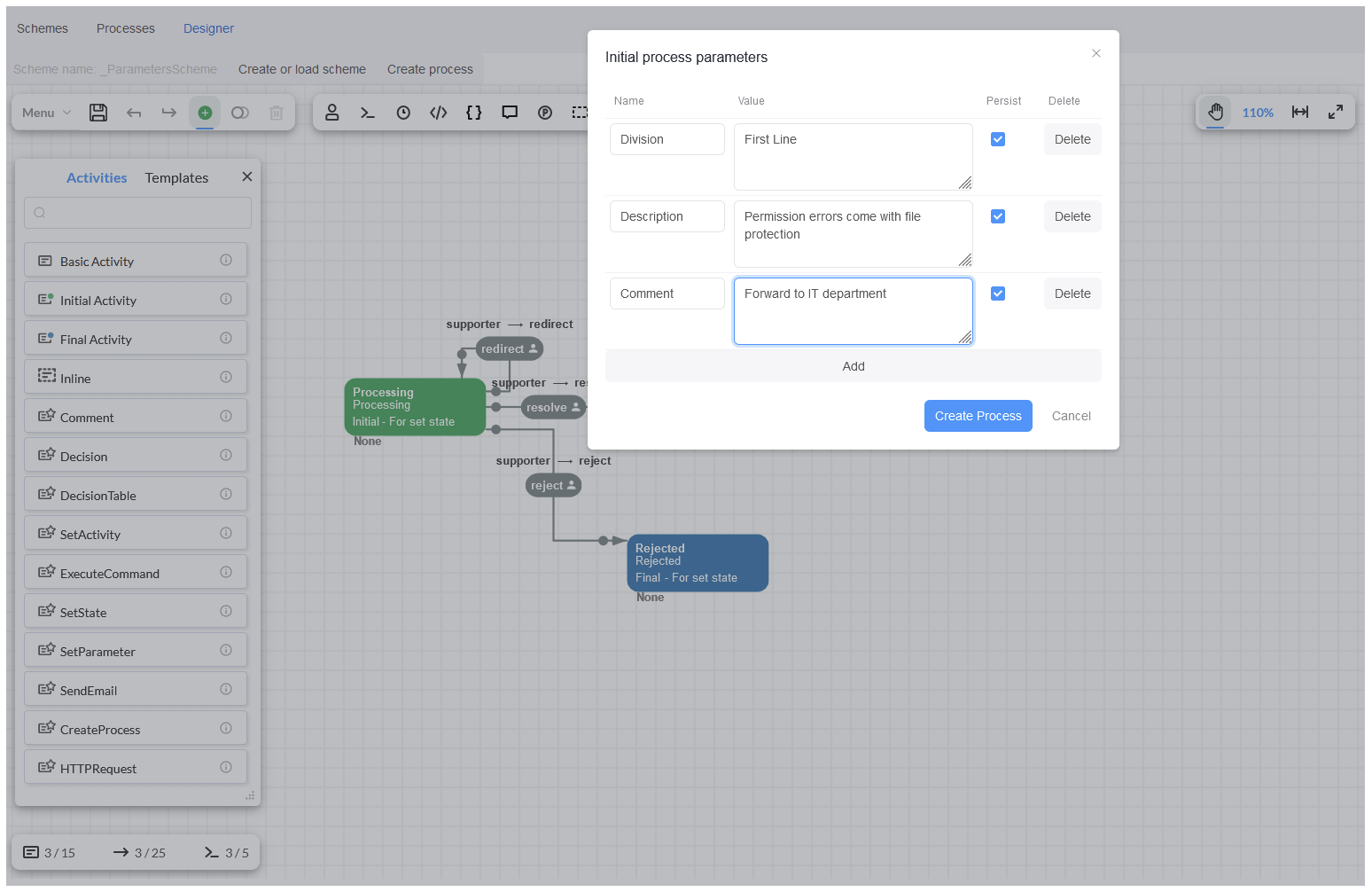Select the Rejected activity node
This screenshot has height=892, width=1372.
[698, 563]
